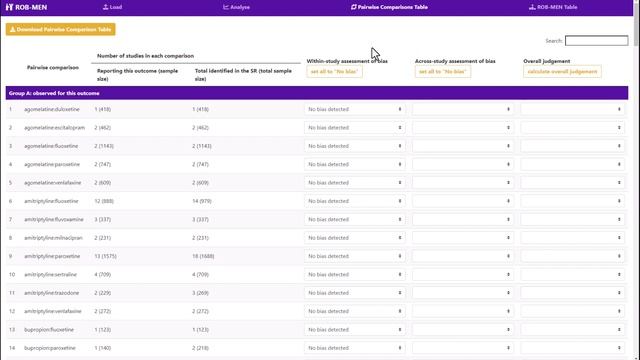Screen dimensions: 640x360
Task: Select the bupropion:paroxetine comparison name
Action: click(x=50, y=348)
